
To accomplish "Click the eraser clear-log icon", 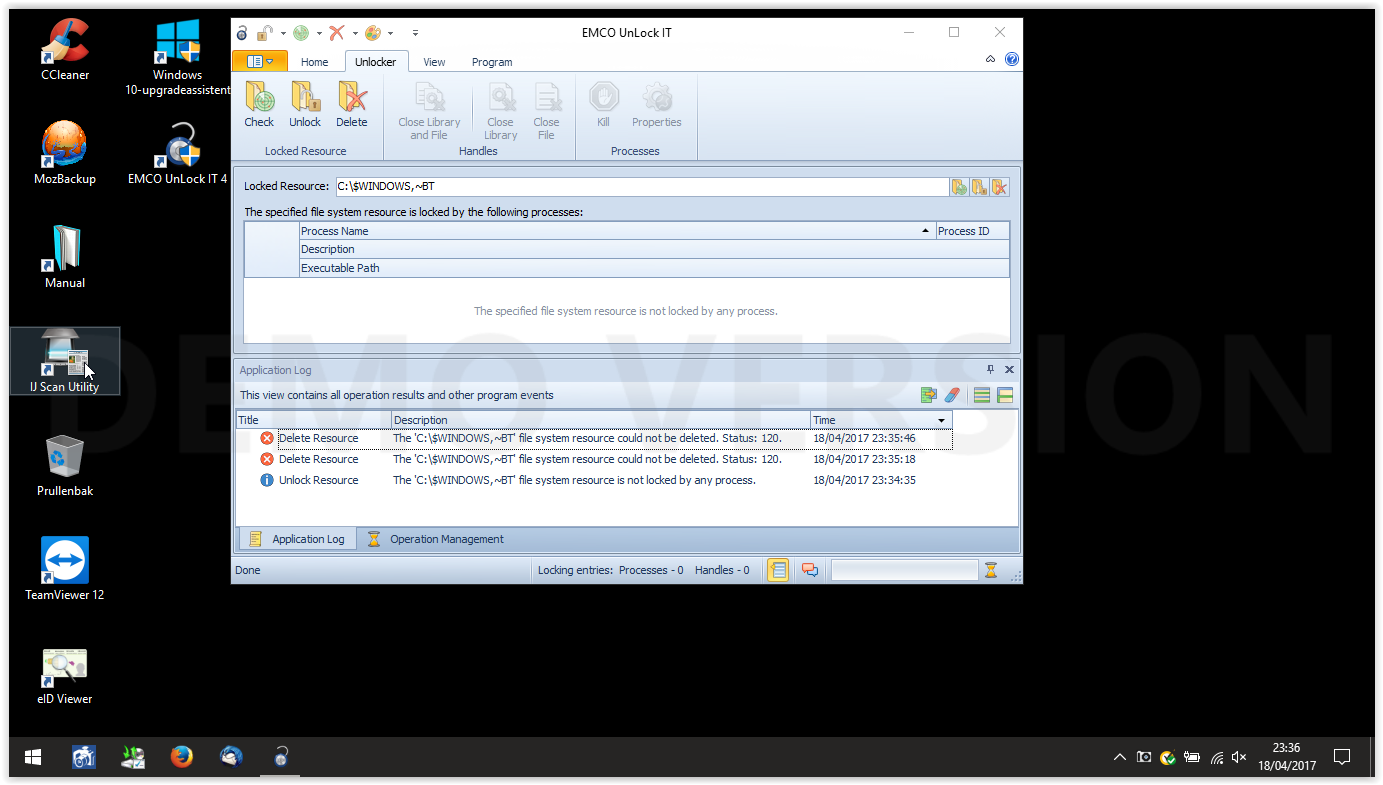I will (952, 395).
